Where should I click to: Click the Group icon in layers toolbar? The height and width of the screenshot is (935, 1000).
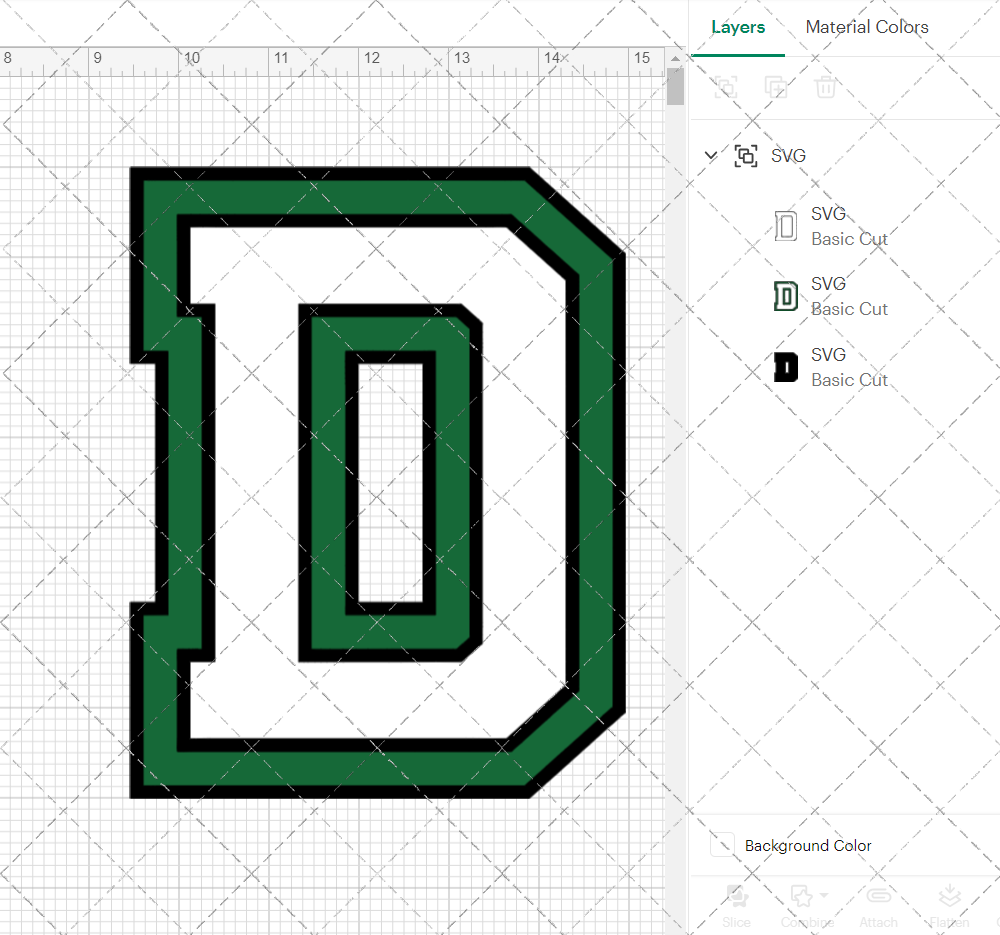[726, 86]
